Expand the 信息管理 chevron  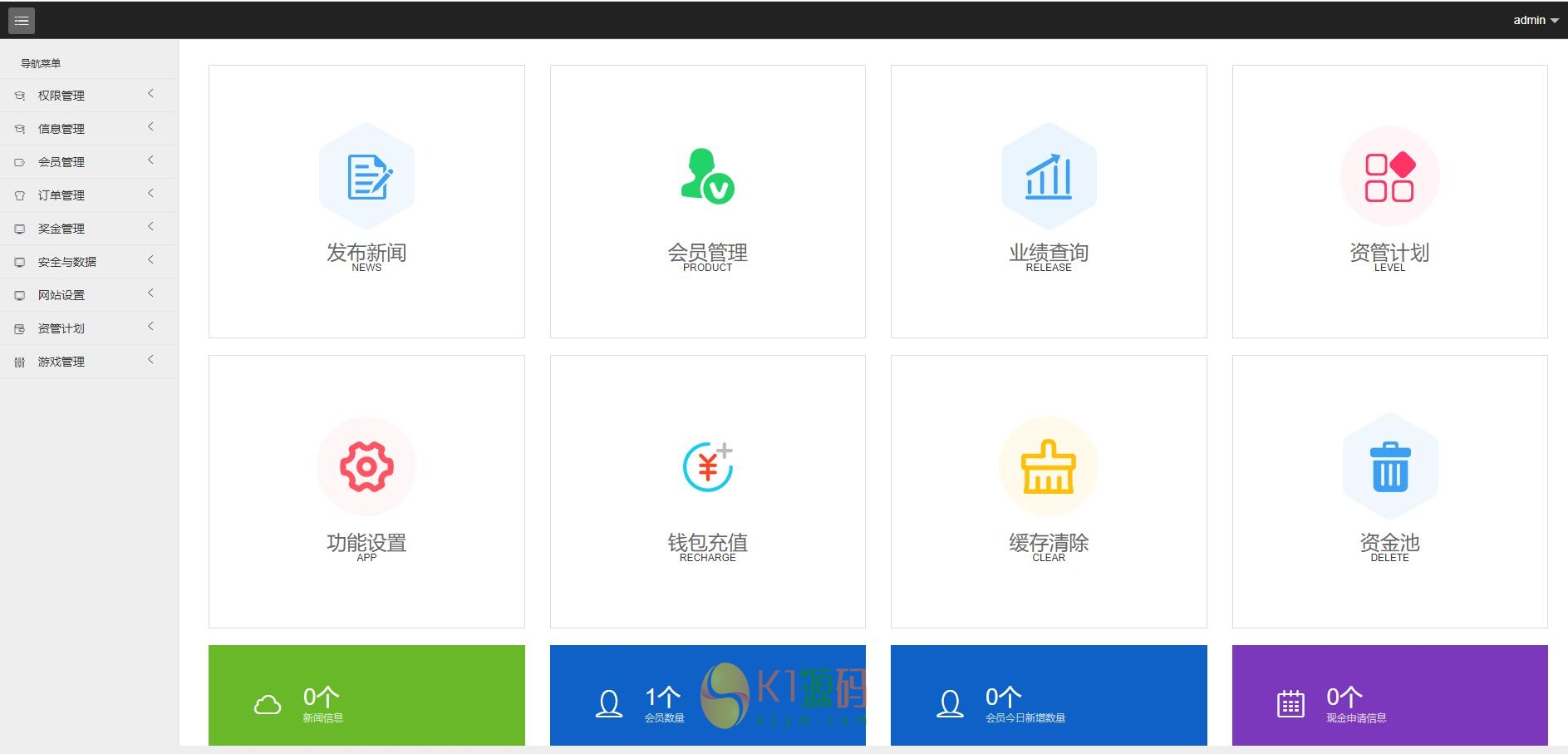150,127
